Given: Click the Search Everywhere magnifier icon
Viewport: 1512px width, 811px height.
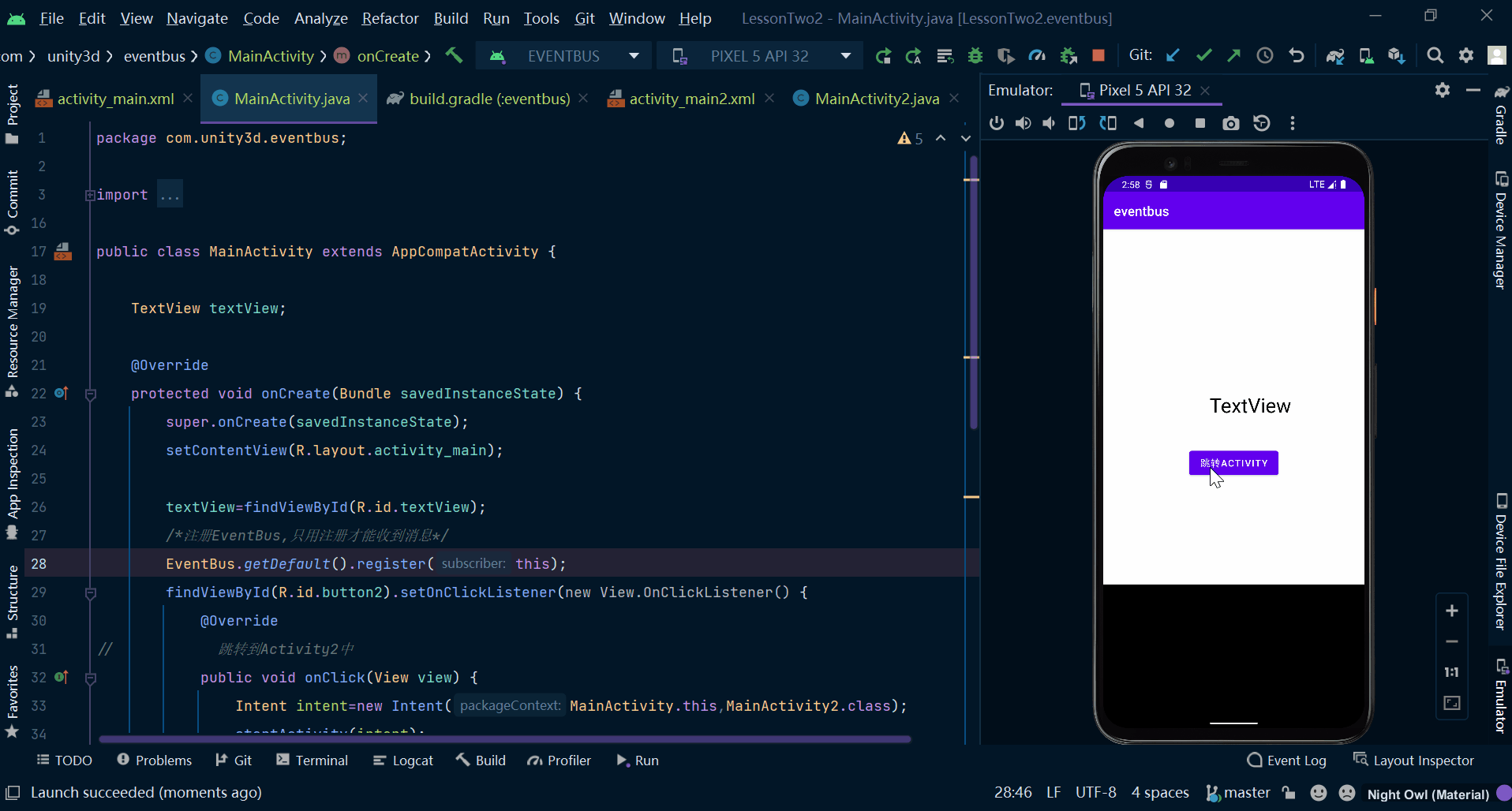Looking at the screenshot, I should (1435, 55).
